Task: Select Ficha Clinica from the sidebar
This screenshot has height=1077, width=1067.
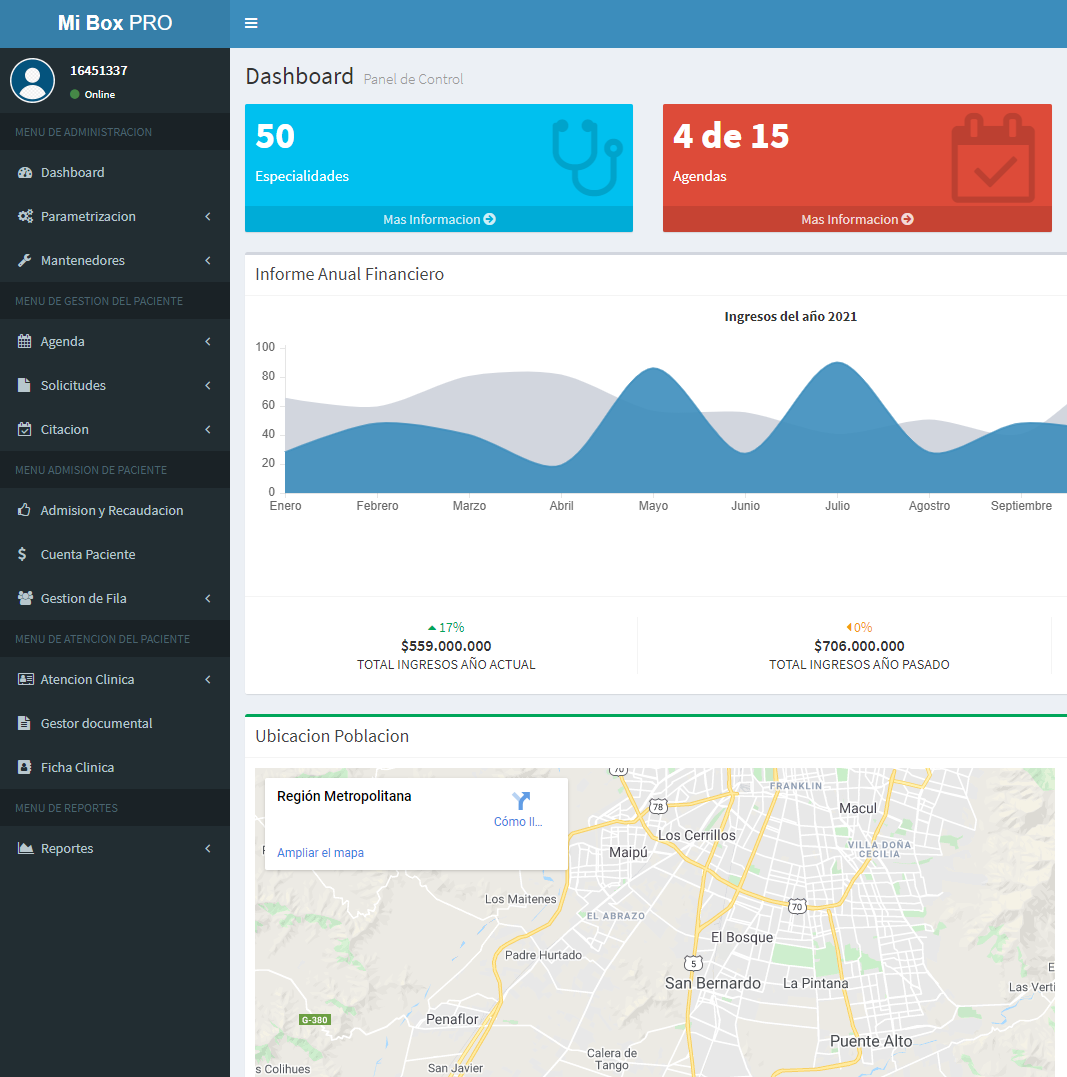Action: point(76,767)
